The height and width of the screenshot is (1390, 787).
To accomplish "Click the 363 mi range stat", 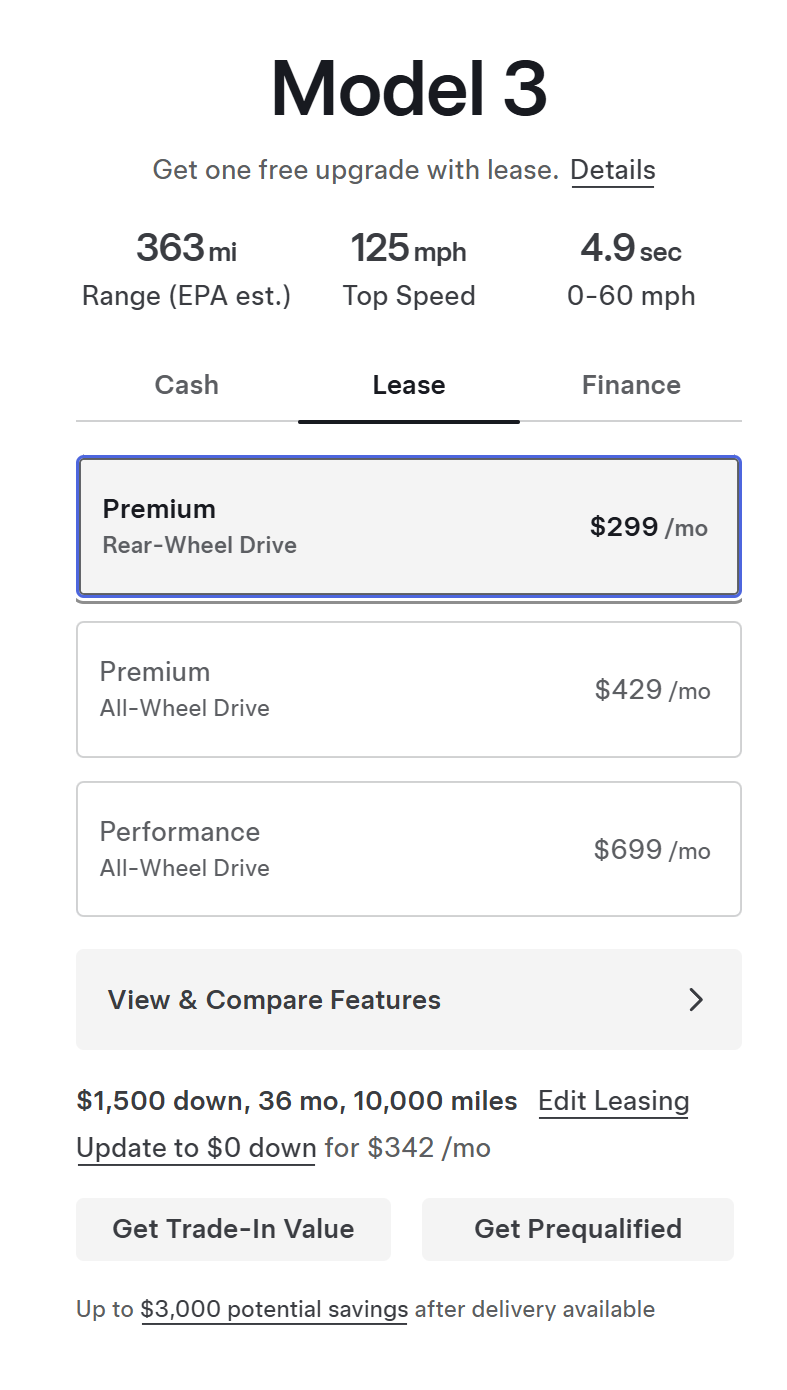I will pyautogui.click(x=186, y=268).
